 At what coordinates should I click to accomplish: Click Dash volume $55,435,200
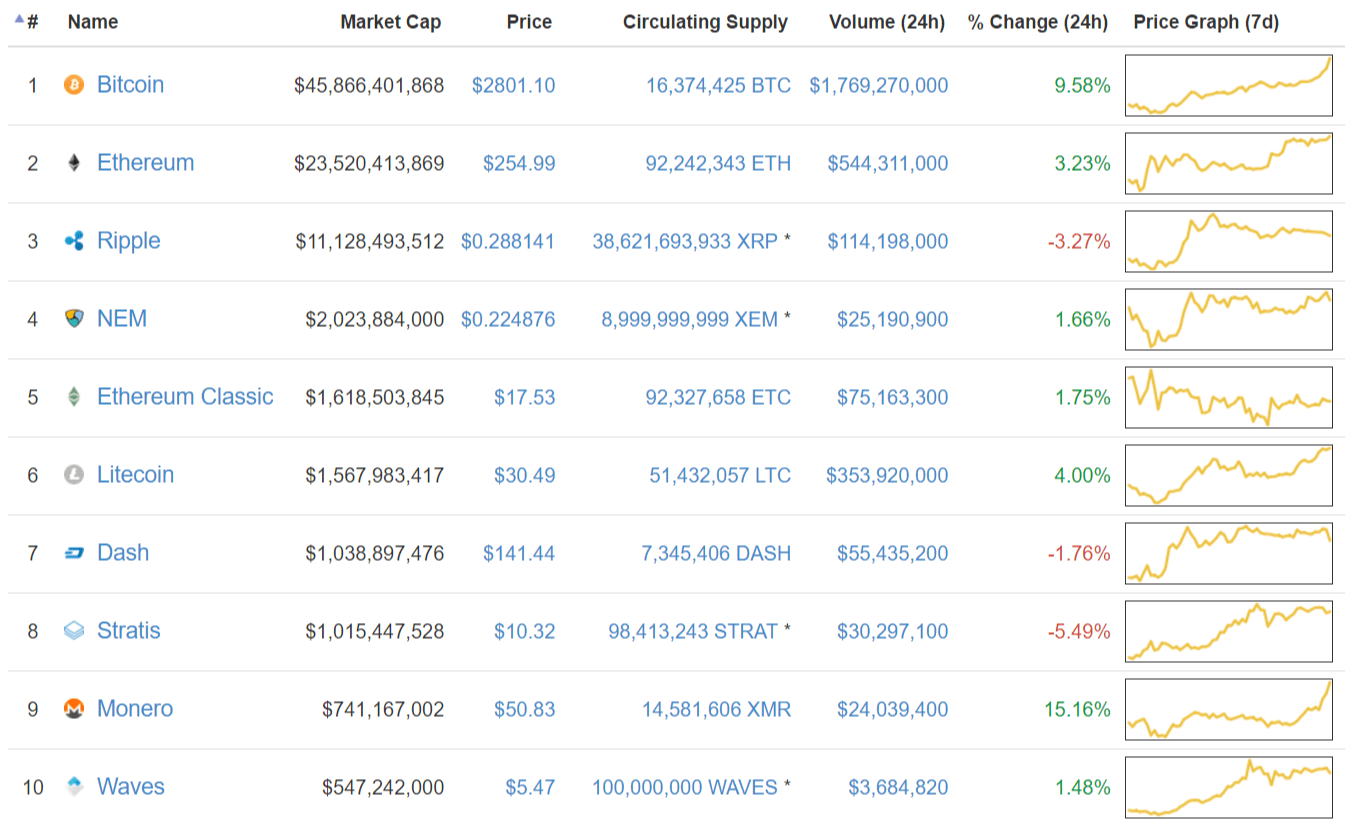(x=893, y=553)
